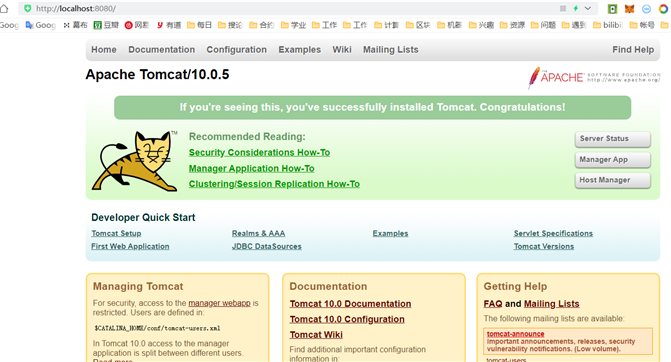Viewport: 671px width, 362px height.
Task: Click the blue round extension icon
Action: coord(646,9)
